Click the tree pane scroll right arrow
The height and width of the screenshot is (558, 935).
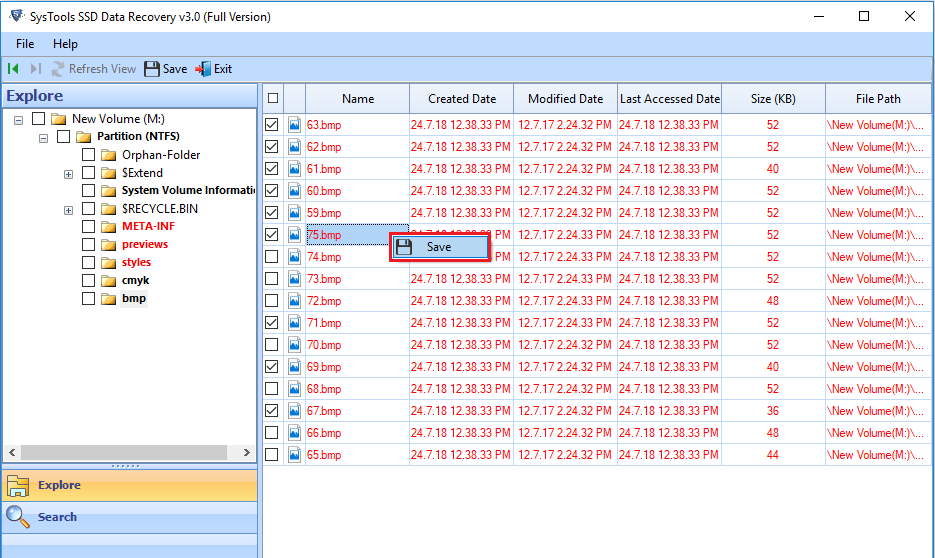click(247, 452)
